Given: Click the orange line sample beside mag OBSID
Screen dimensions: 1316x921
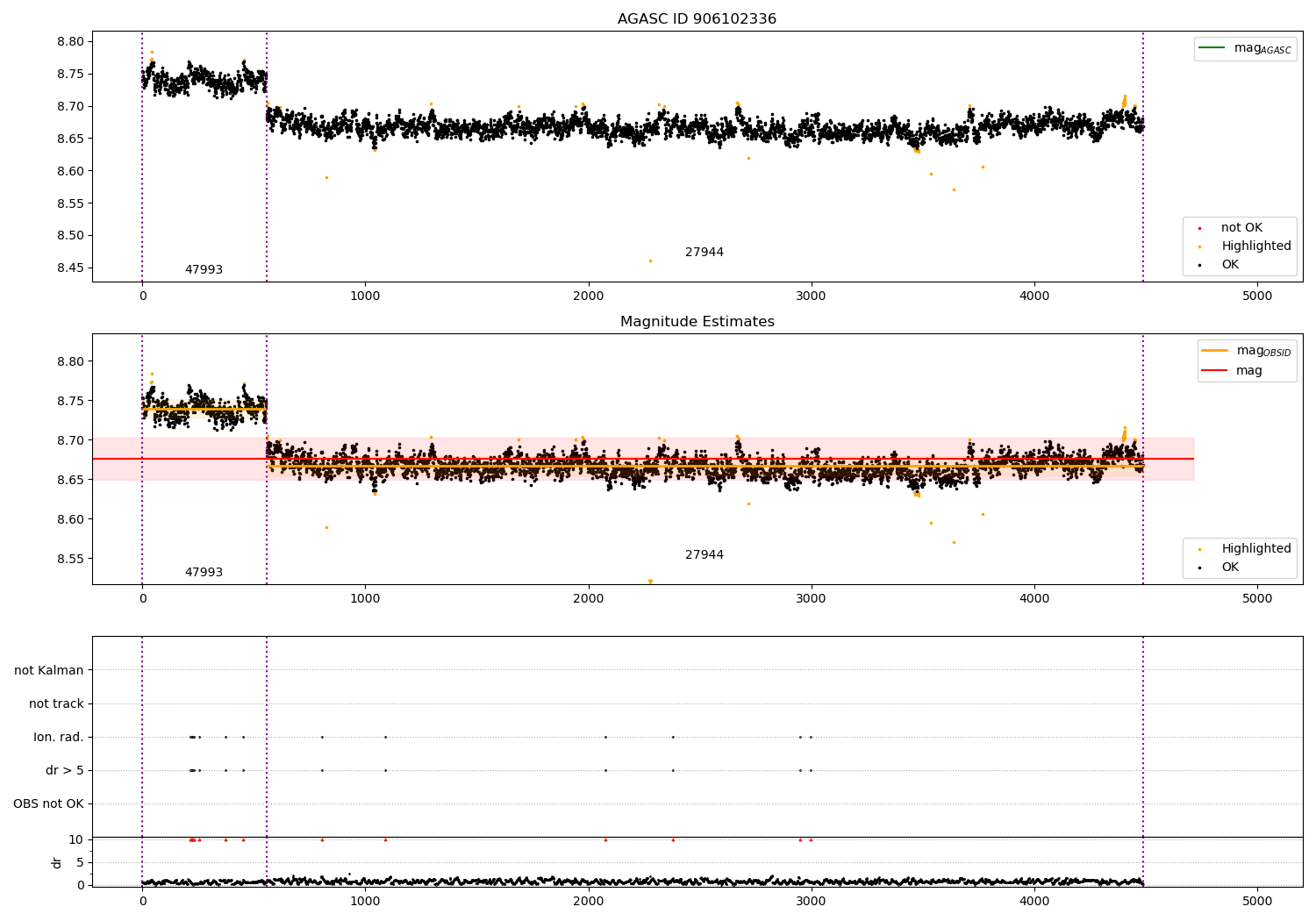Looking at the screenshot, I should [1214, 351].
